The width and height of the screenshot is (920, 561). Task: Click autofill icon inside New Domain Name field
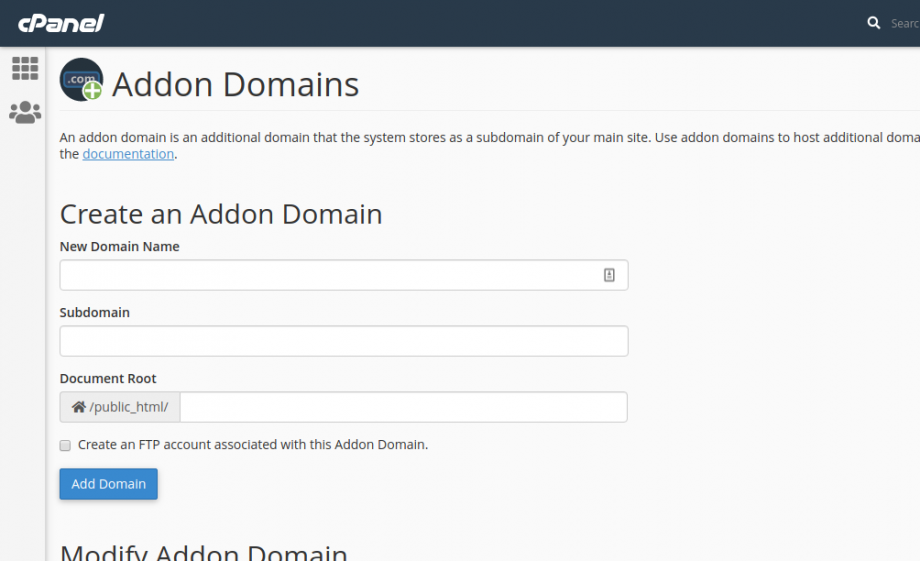(609, 275)
